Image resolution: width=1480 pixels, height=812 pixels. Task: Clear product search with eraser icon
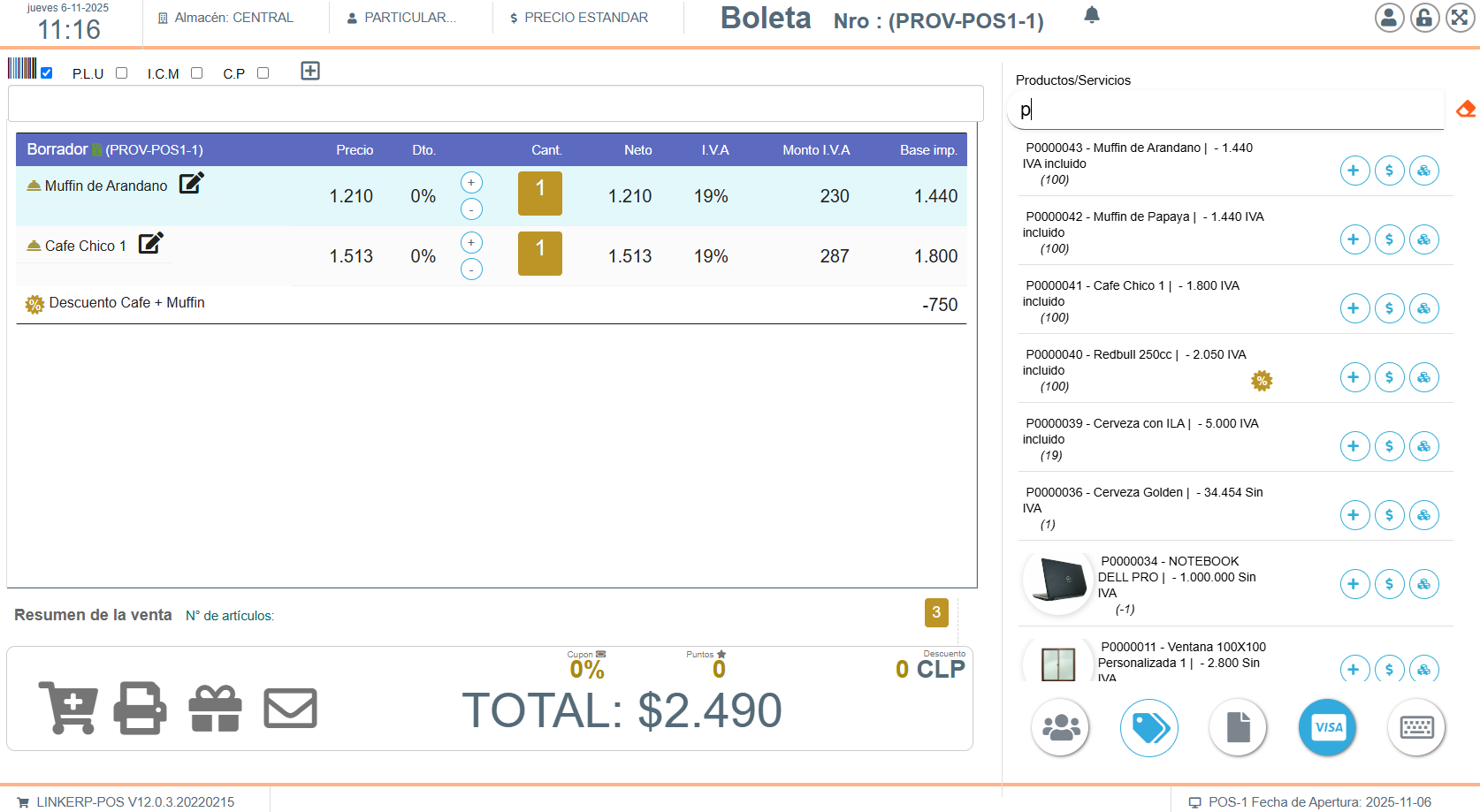pos(1465,110)
